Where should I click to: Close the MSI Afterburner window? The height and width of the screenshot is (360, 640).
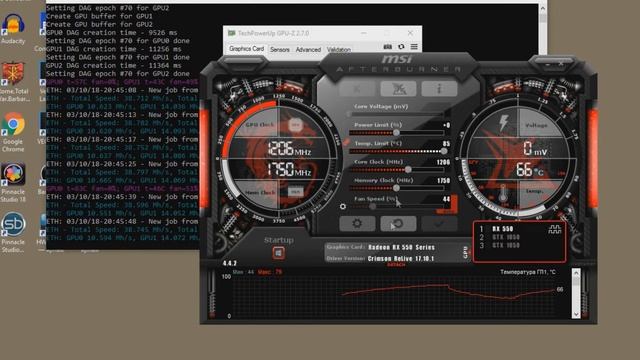[x=561, y=64]
